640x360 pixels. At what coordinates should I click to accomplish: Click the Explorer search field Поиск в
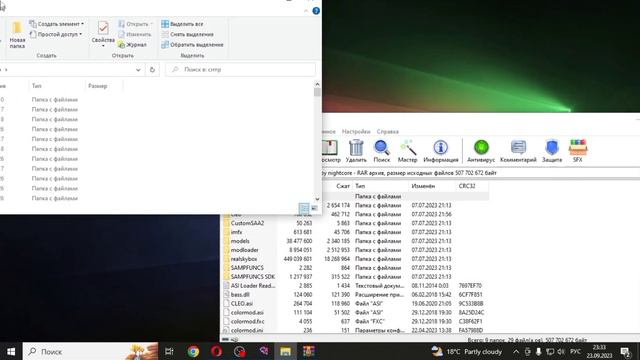(240, 70)
